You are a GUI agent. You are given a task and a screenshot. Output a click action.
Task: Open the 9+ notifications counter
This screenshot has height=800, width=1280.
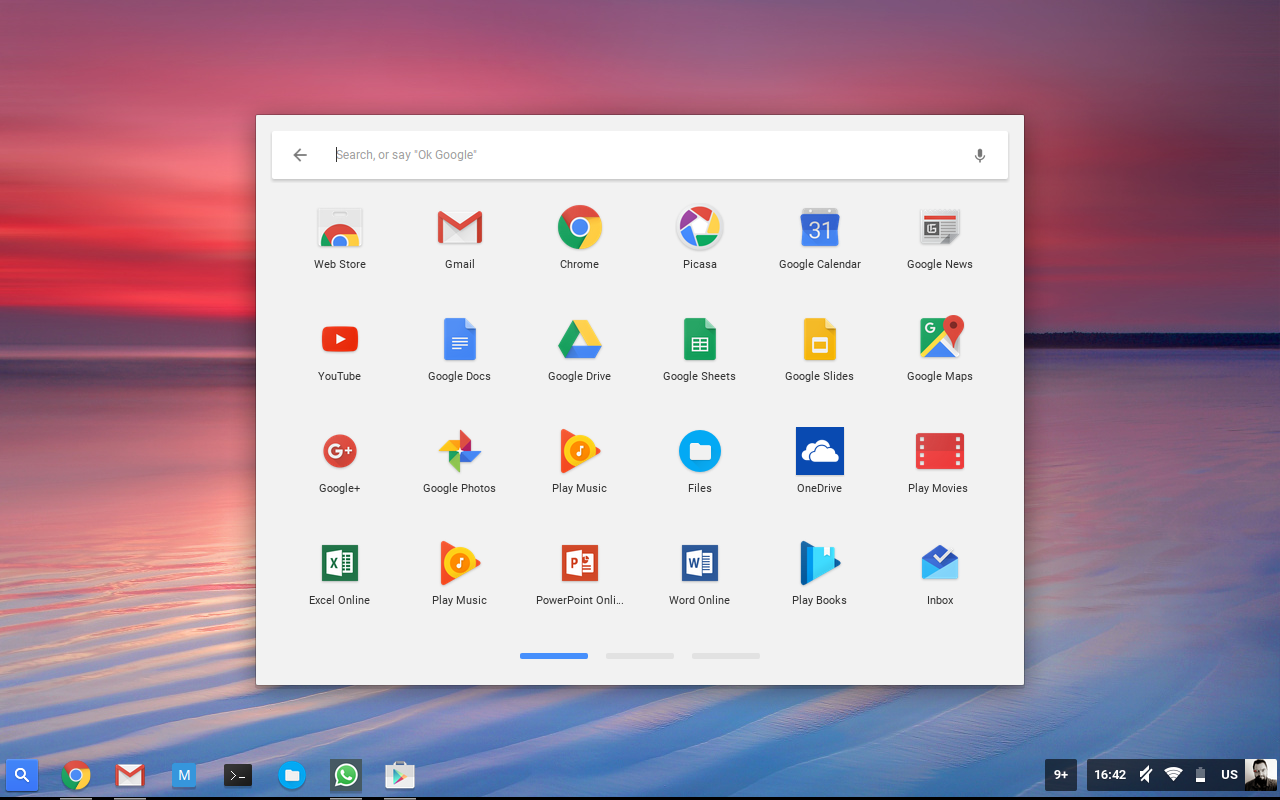coord(1061,775)
